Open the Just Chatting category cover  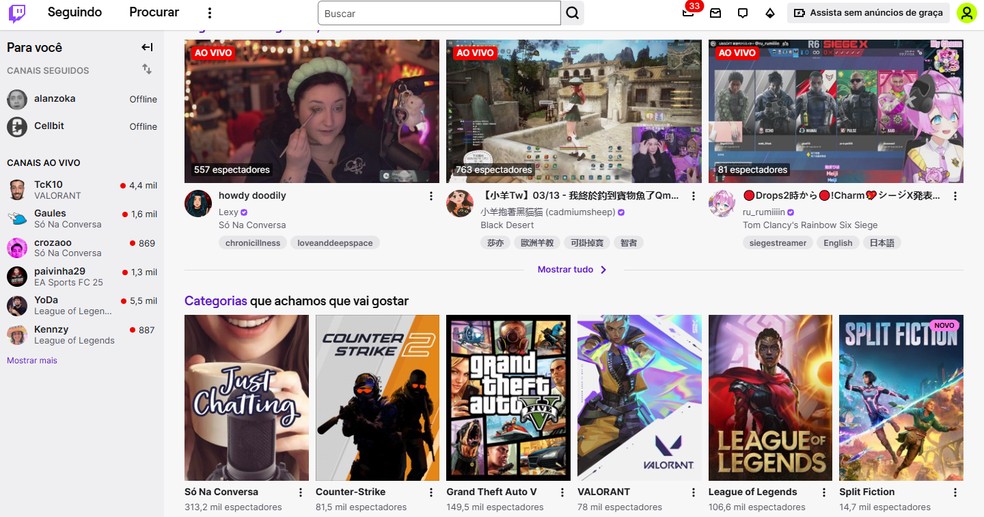pos(247,398)
